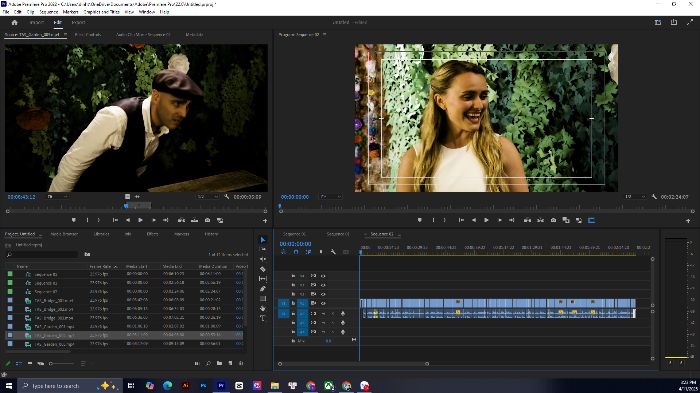Toggle the V1 track eye output
The height and width of the screenshot is (393, 700).
(x=323, y=303)
